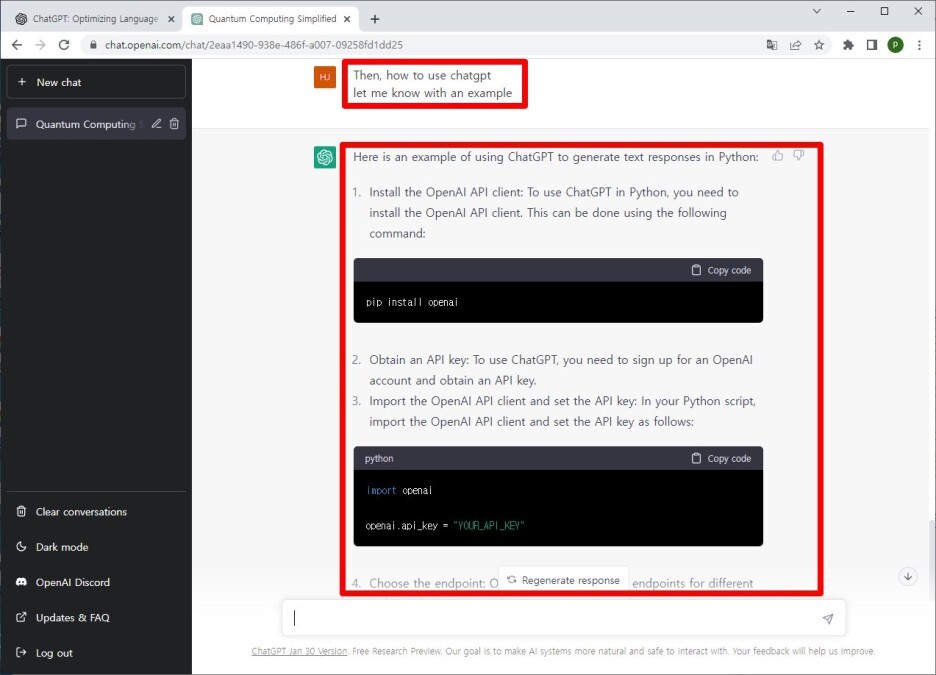Delete the Quantum Computing chat with trash icon
This screenshot has height=675, width=936.
(174, 124)
